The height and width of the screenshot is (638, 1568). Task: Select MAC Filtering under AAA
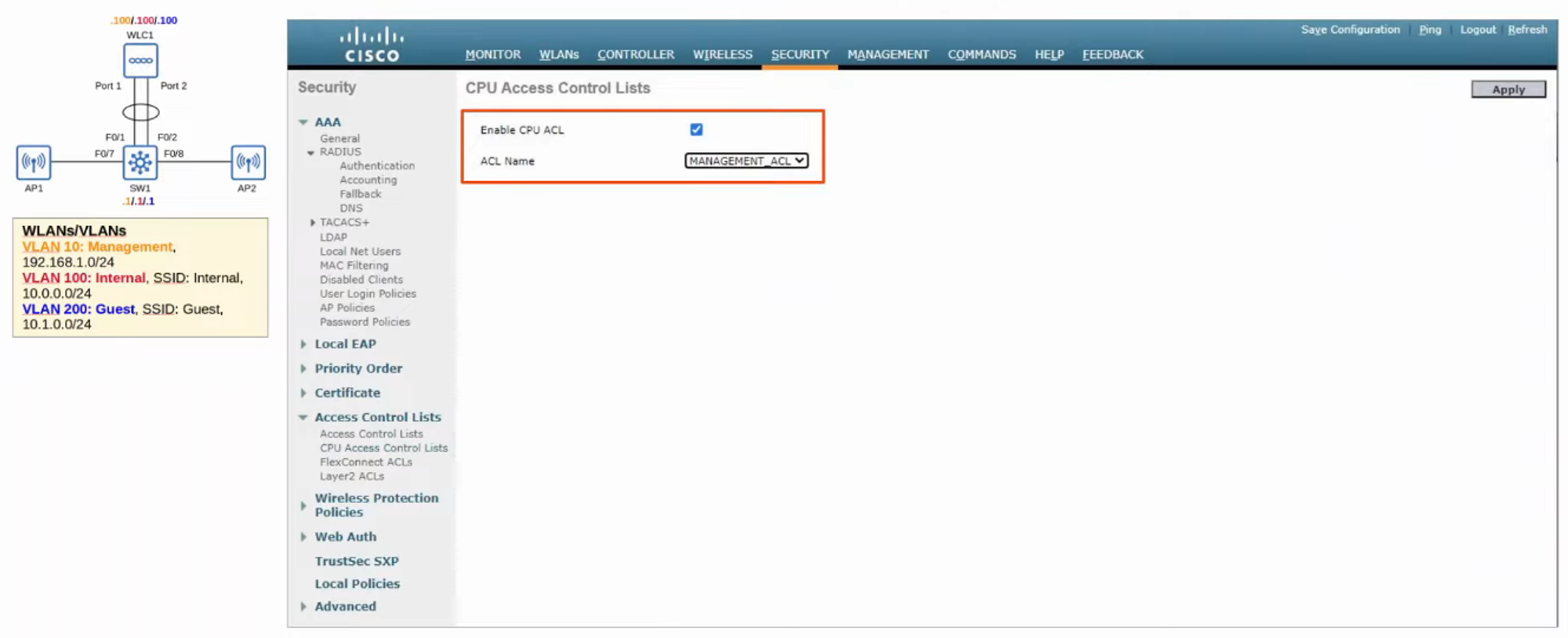tap(354, 266)
